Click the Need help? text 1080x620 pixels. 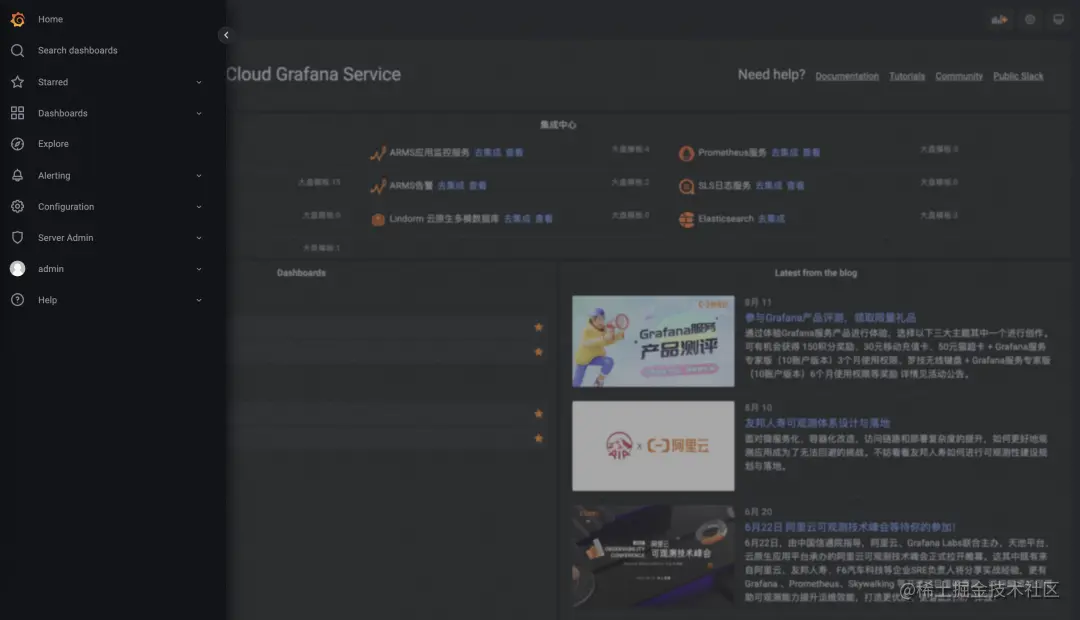[x=771, y=74]
